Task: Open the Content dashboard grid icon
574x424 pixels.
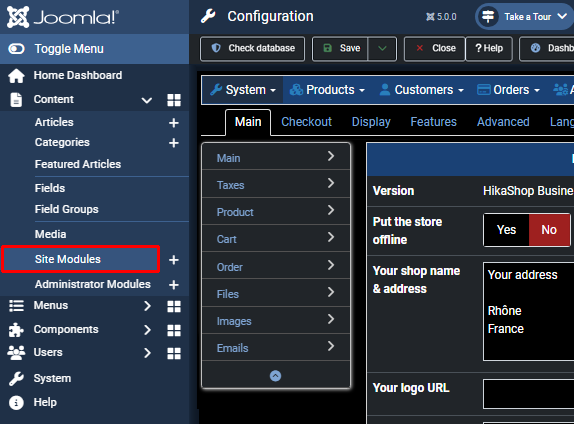Action: pos(174,100)
